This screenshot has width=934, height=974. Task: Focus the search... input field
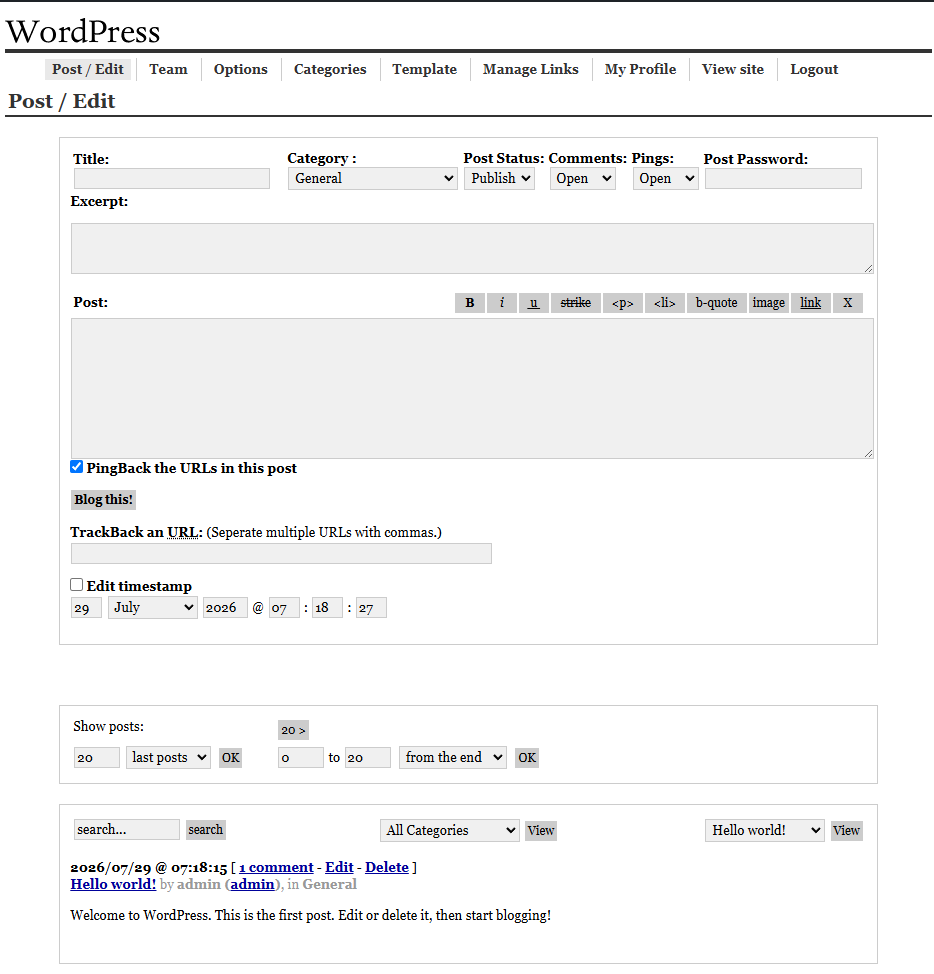click(127, 830)
